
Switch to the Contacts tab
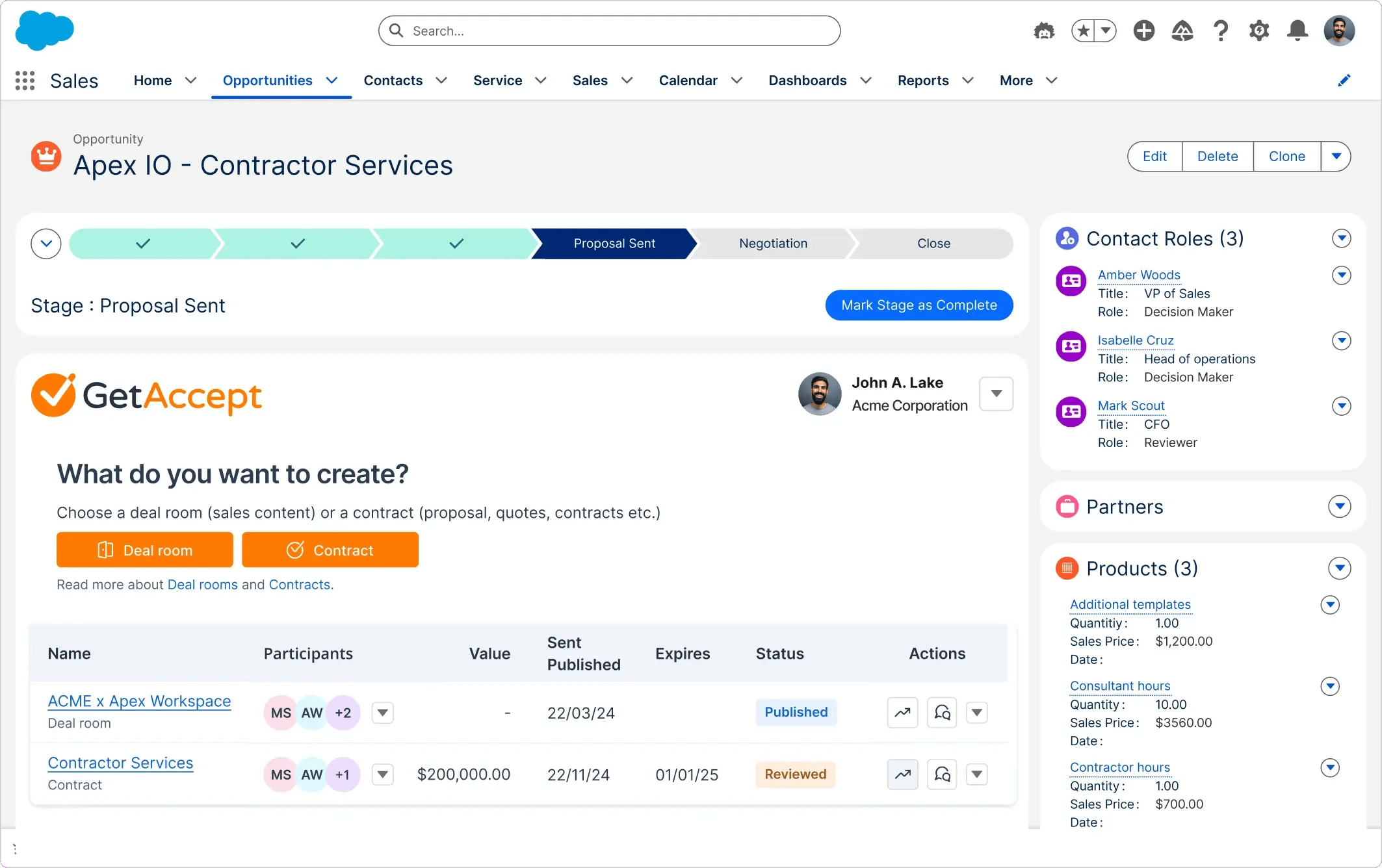393,81
